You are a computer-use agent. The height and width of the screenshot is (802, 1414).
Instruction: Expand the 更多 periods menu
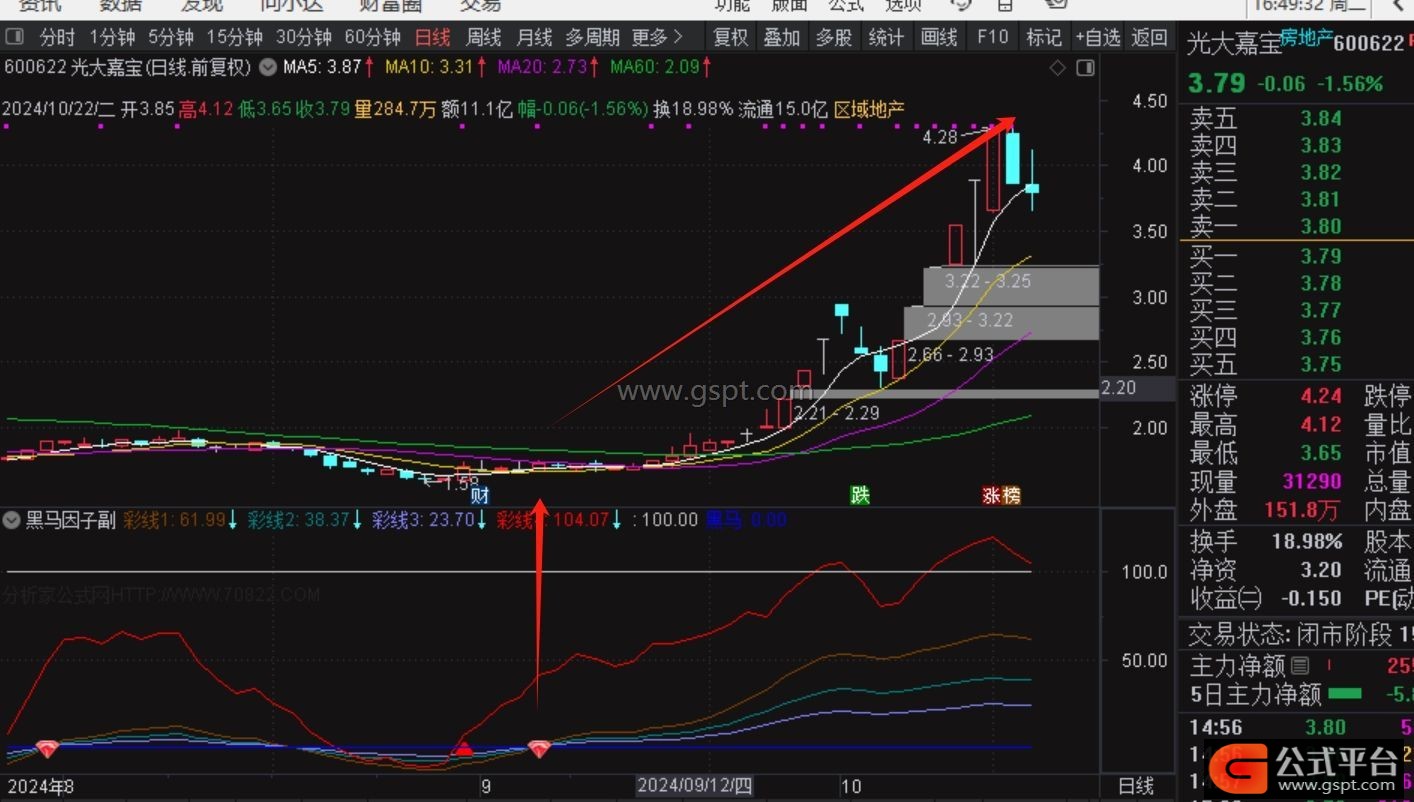[657, 38]
